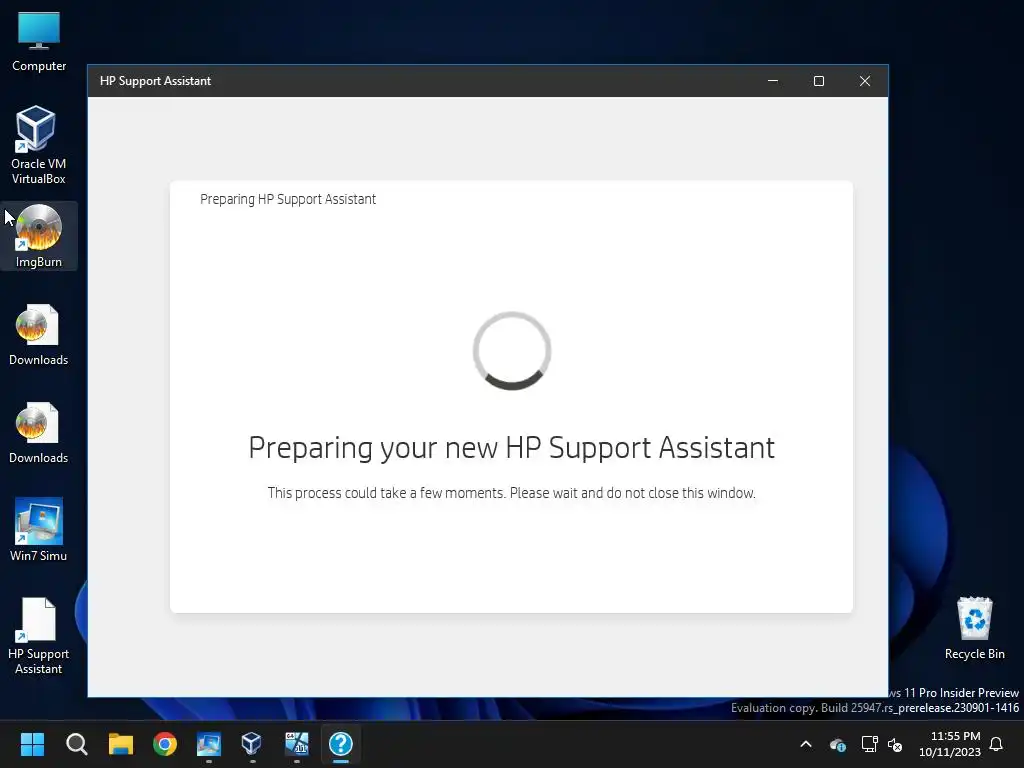
Task: Switch to taskbar app right of VirtualBox
Action: pos(296,744)
